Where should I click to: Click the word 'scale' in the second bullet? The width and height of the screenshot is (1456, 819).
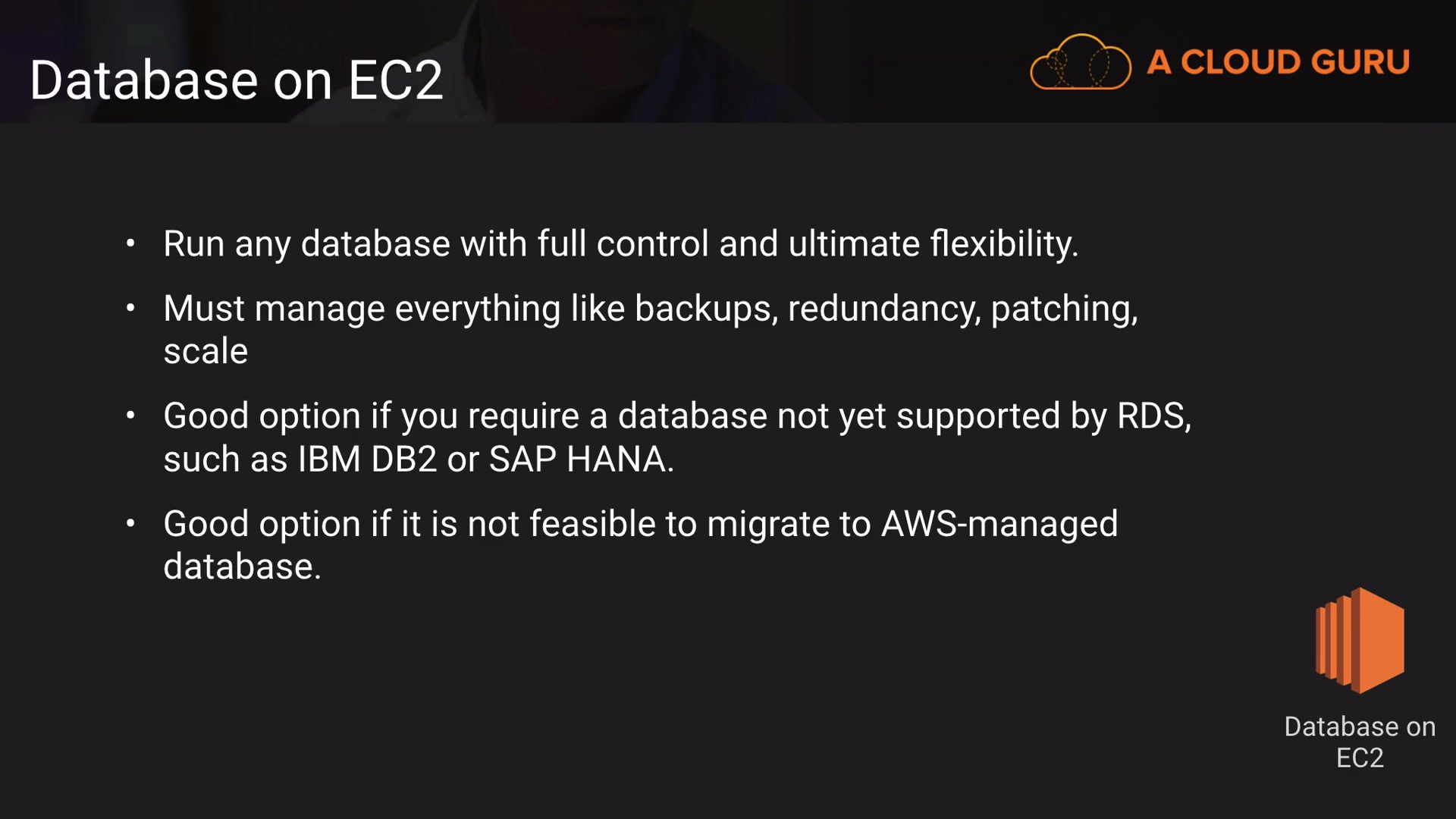pyautogui.click(x=206, y=351)
